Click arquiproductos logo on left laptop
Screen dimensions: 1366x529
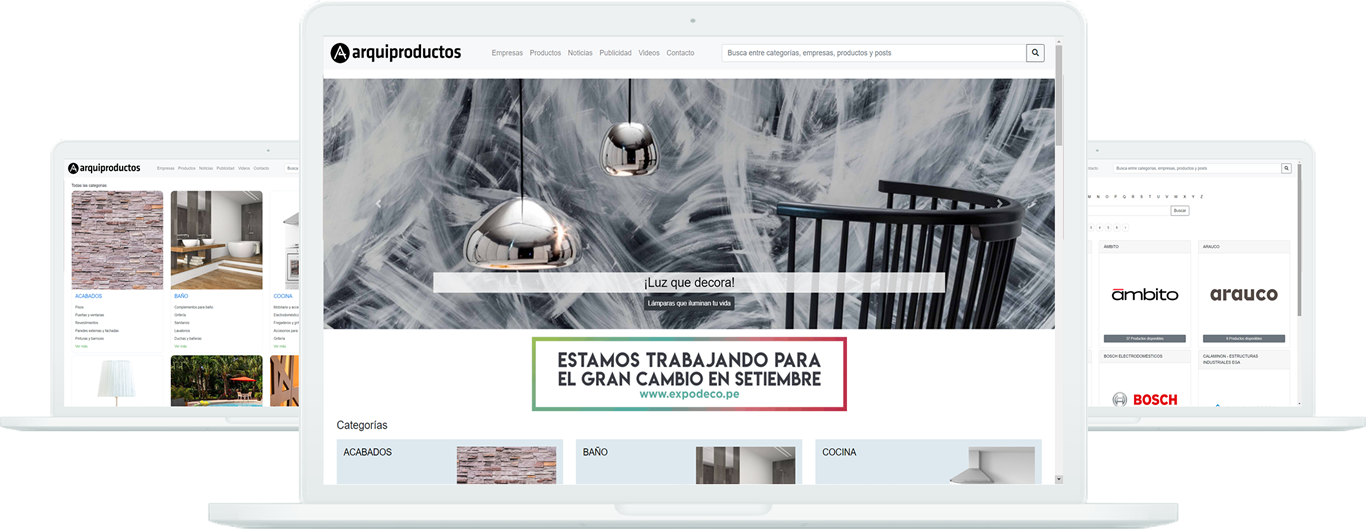(x=104, y=168)
